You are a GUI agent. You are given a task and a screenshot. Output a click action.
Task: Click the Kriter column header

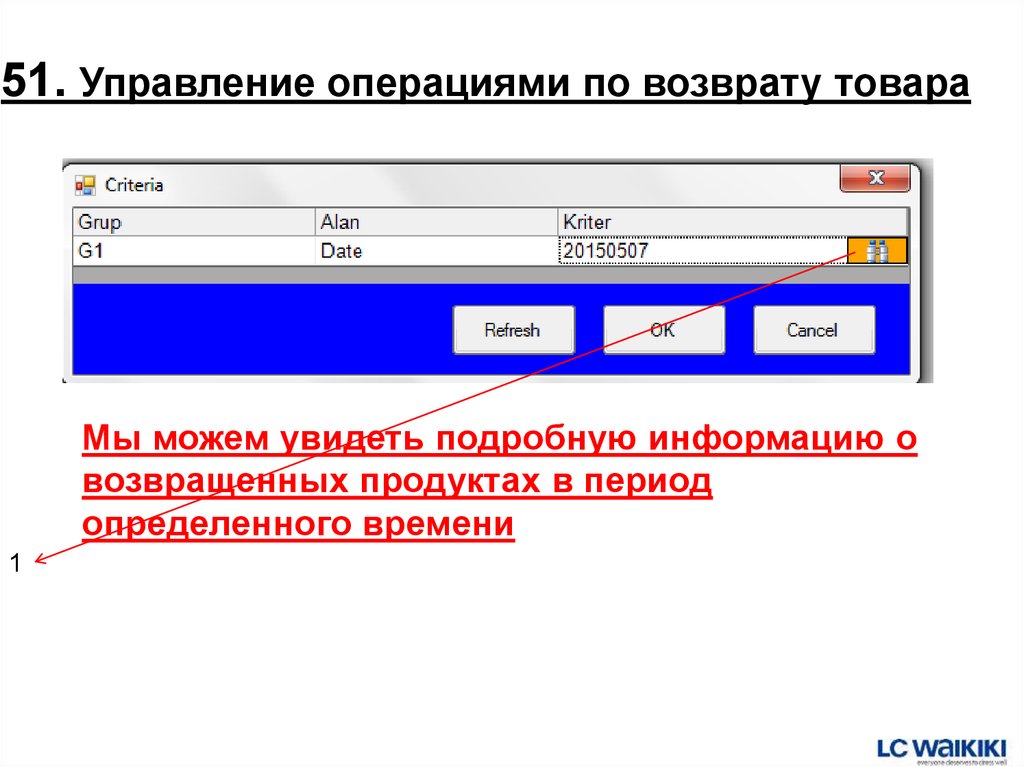[733, 222]
